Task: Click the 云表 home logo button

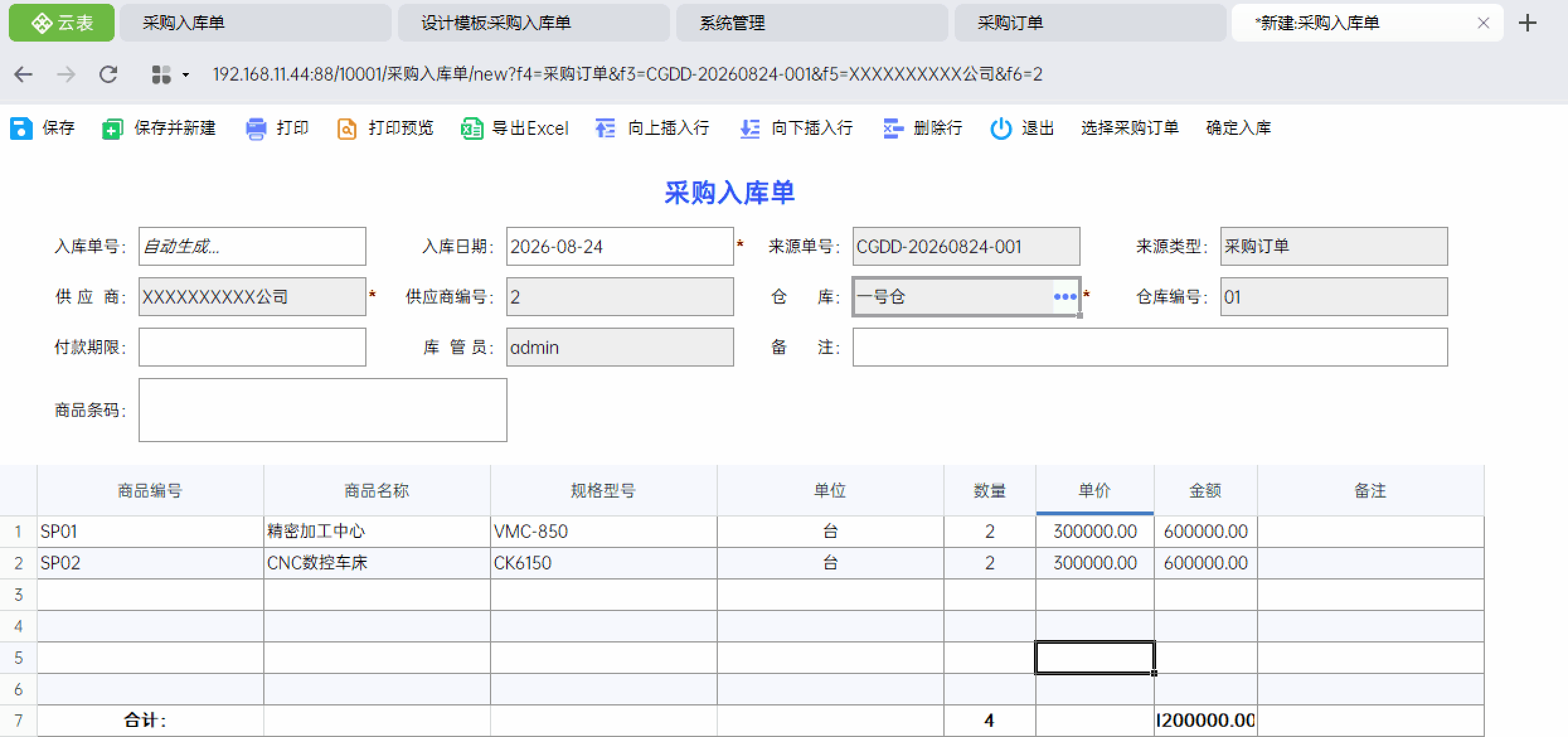Action: (x=62, y=23)
